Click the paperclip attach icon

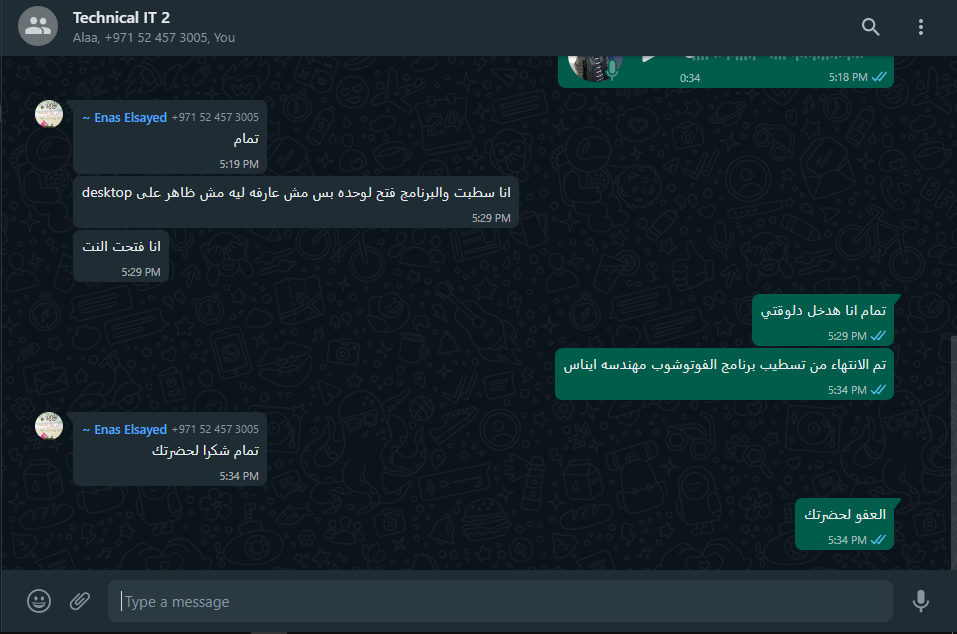pos(79,601)
